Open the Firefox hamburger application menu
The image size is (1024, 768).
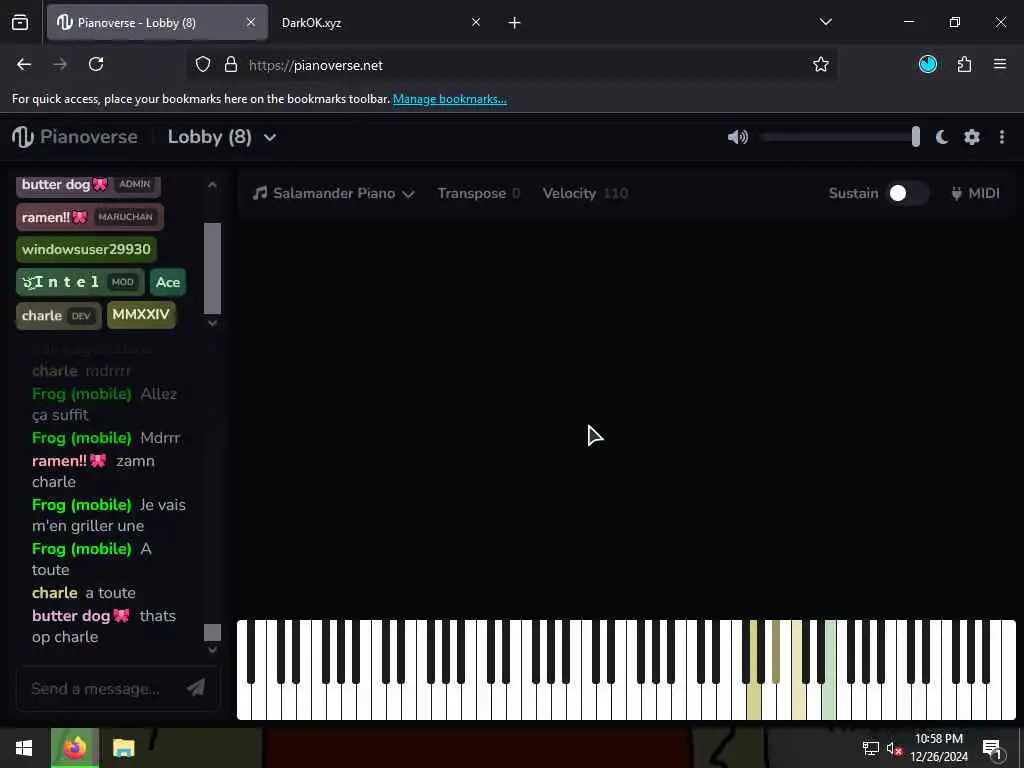[x=1000, y=64]
